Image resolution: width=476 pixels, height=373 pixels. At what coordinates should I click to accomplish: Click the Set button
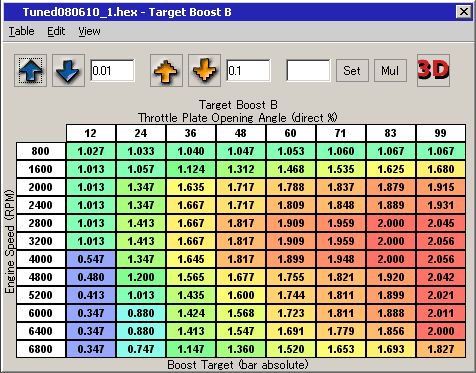pyautogui.click(x=352, y=71)
